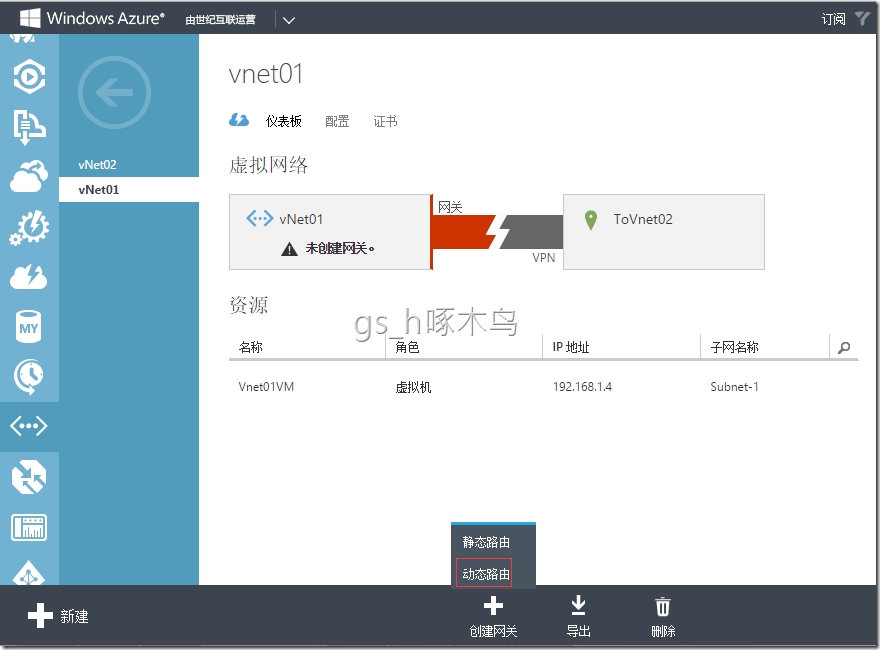Click the 192.168.1.4 IP address cell
The image size is (880, 650).
(583, 387)
